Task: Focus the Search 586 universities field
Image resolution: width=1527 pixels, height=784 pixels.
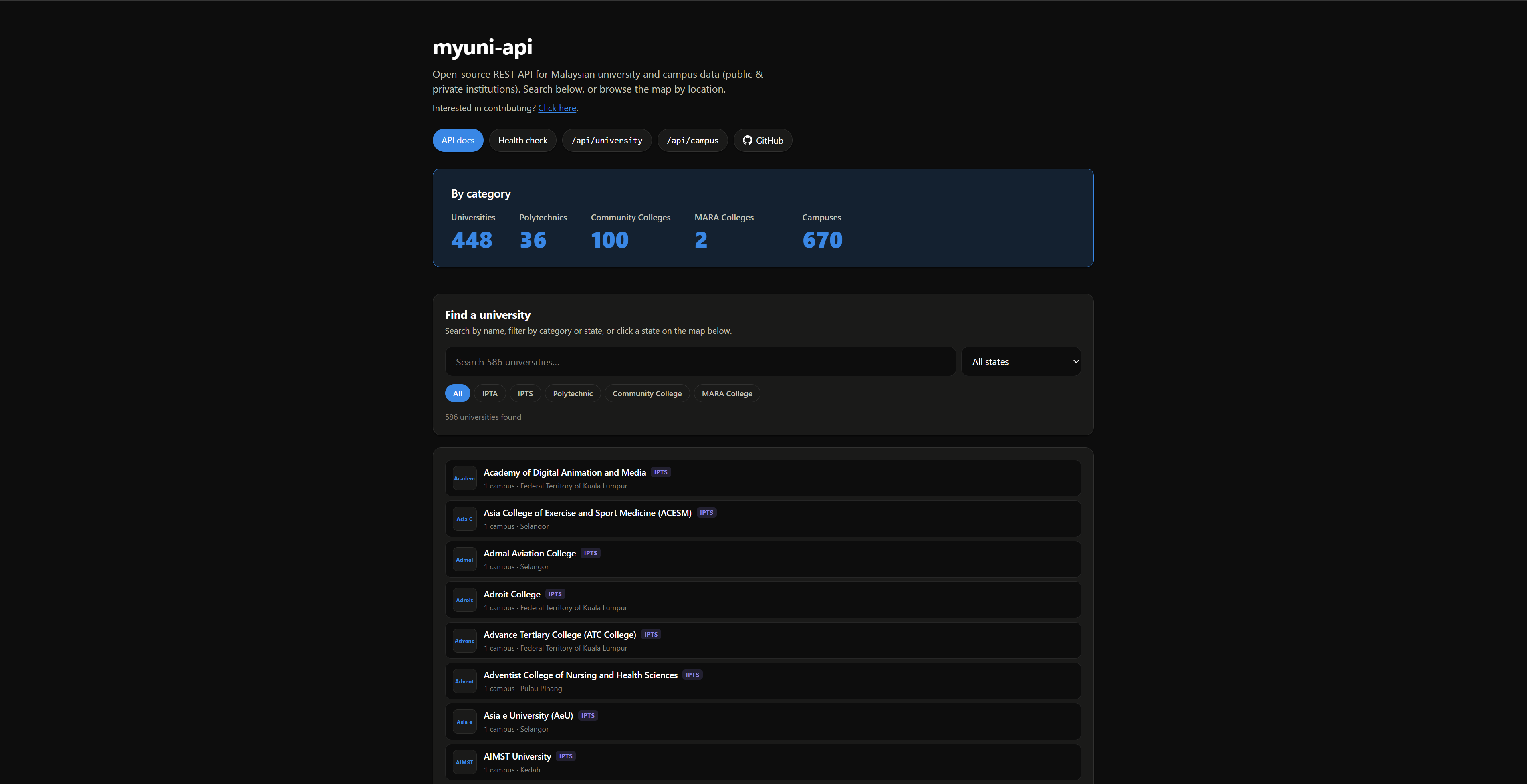Action: tap(700, 361)
